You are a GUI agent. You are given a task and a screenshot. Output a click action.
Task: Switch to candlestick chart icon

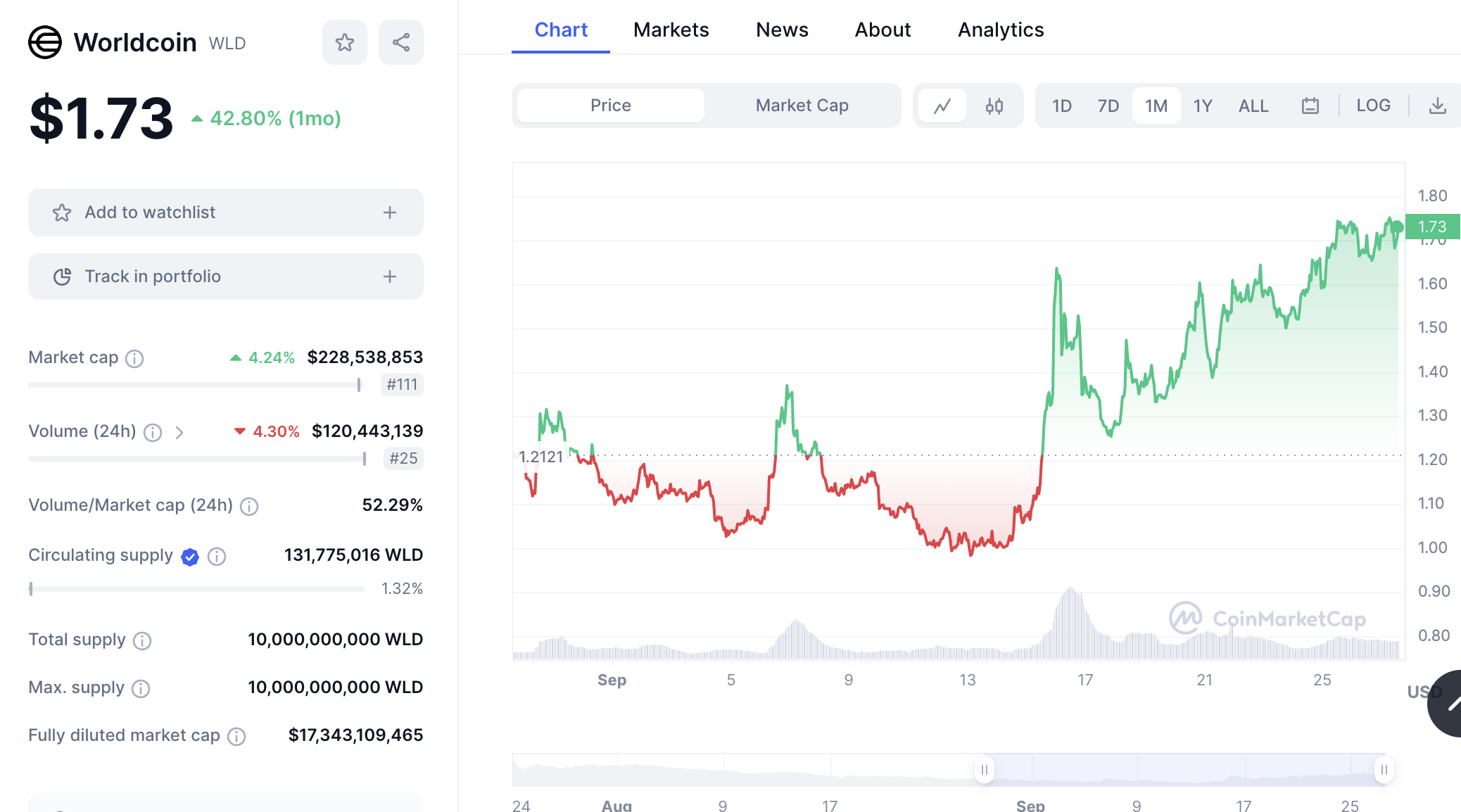tap(994, 106)
